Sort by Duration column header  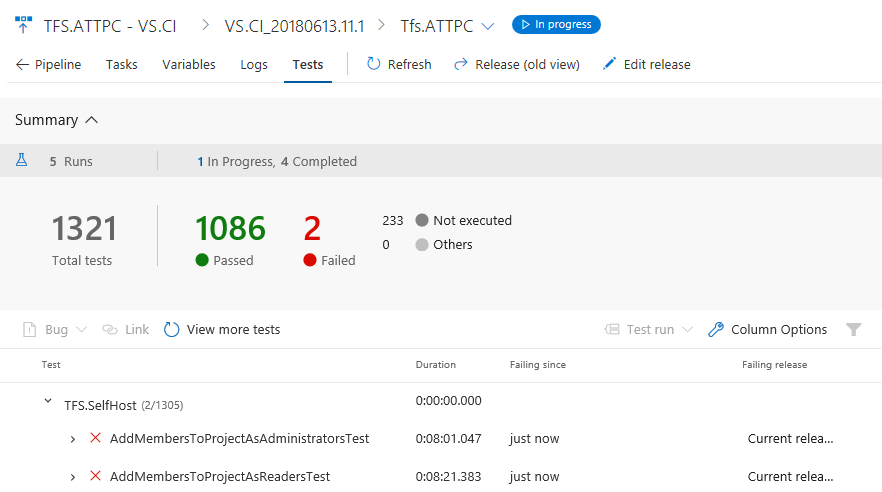click(x=435, y=365)
